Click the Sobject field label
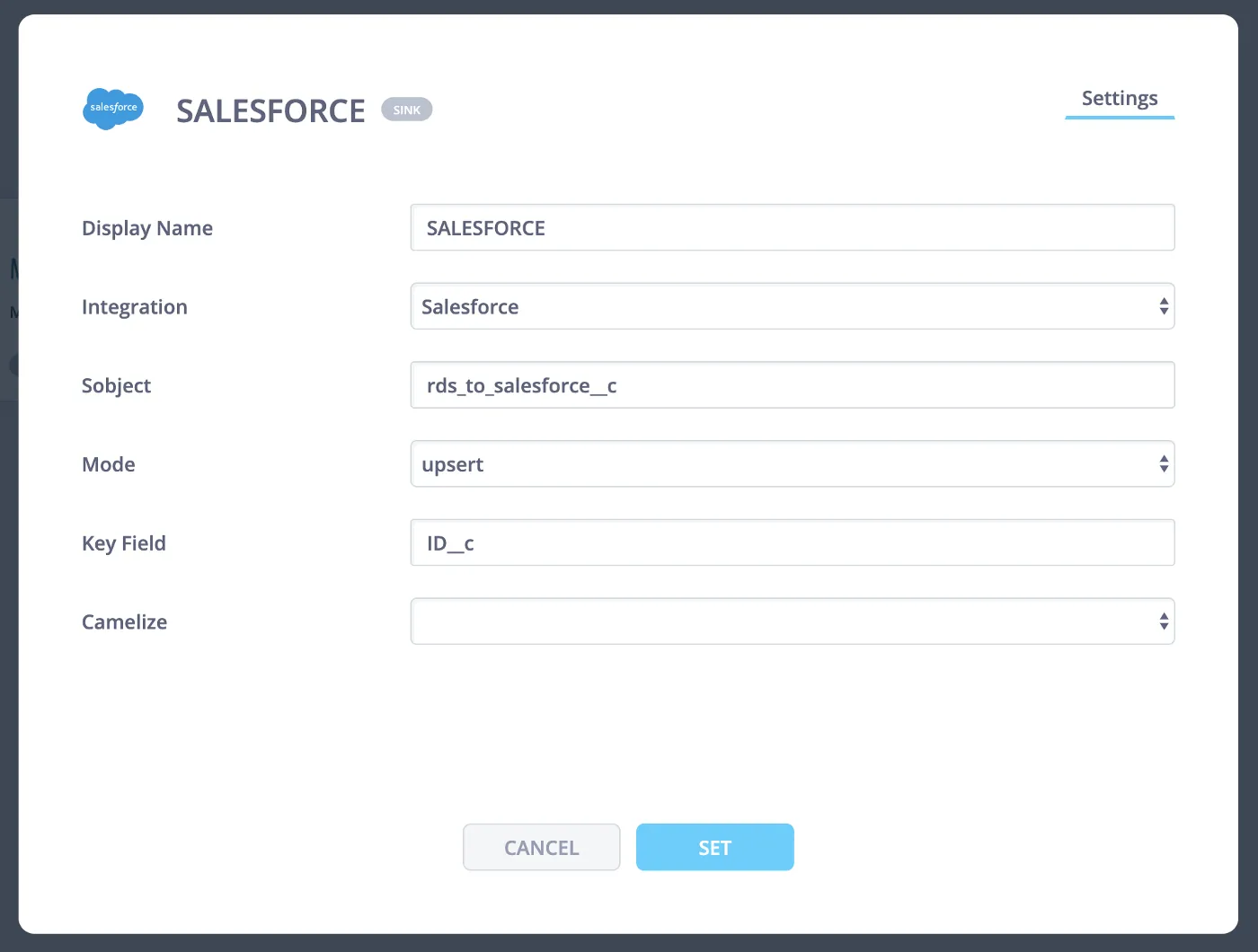This screenshot has width=1258, height=952. (116, 386)
